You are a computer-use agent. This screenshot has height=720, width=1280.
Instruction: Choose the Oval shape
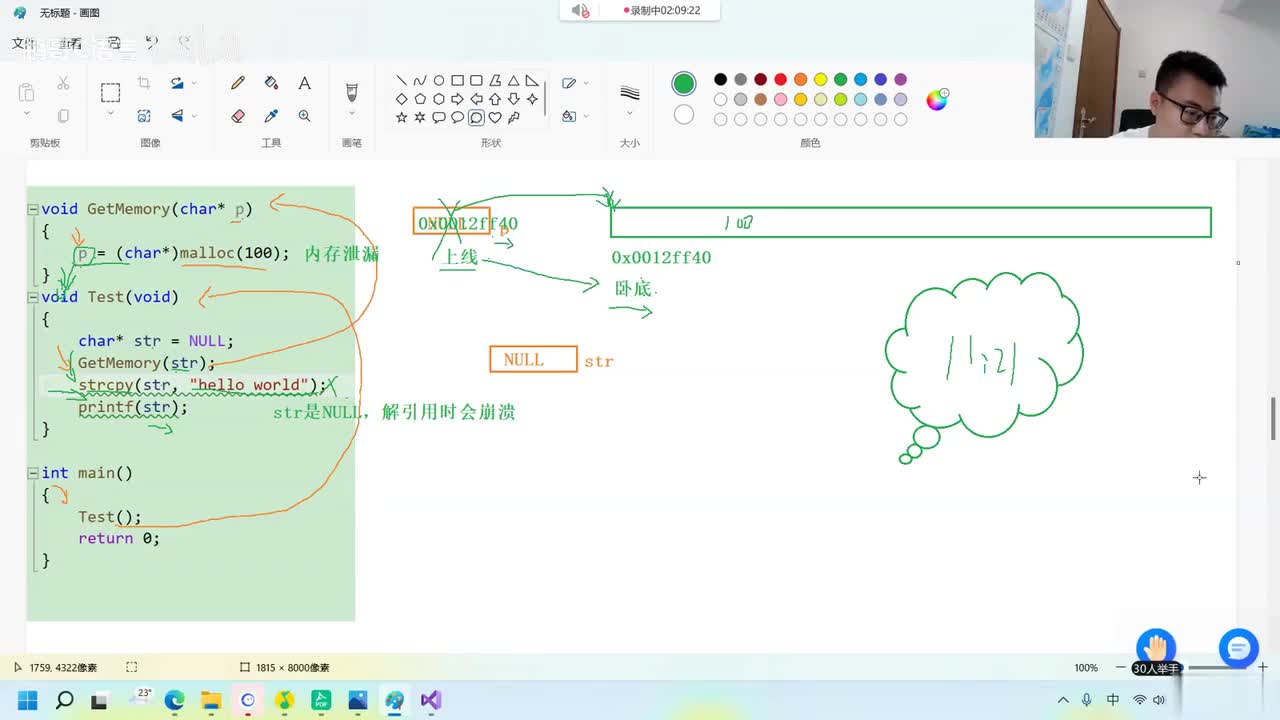pos(438,81)
